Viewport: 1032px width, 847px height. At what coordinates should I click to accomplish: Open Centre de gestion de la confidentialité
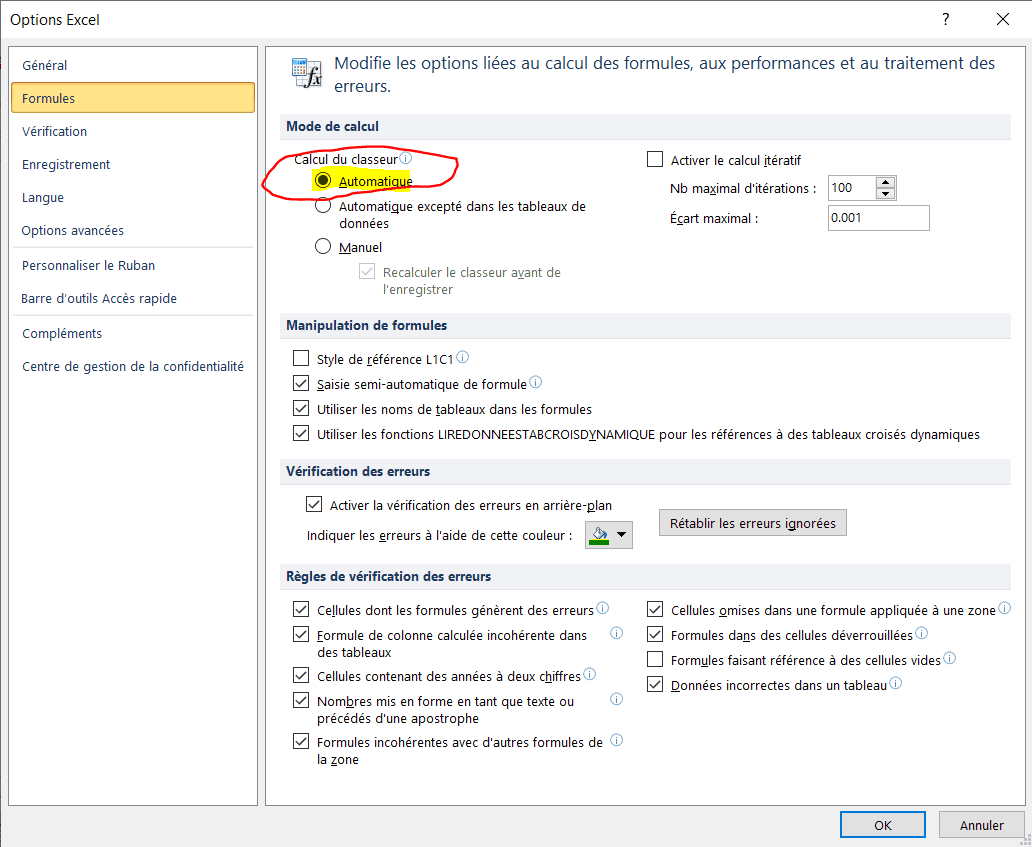pos(133,366)
